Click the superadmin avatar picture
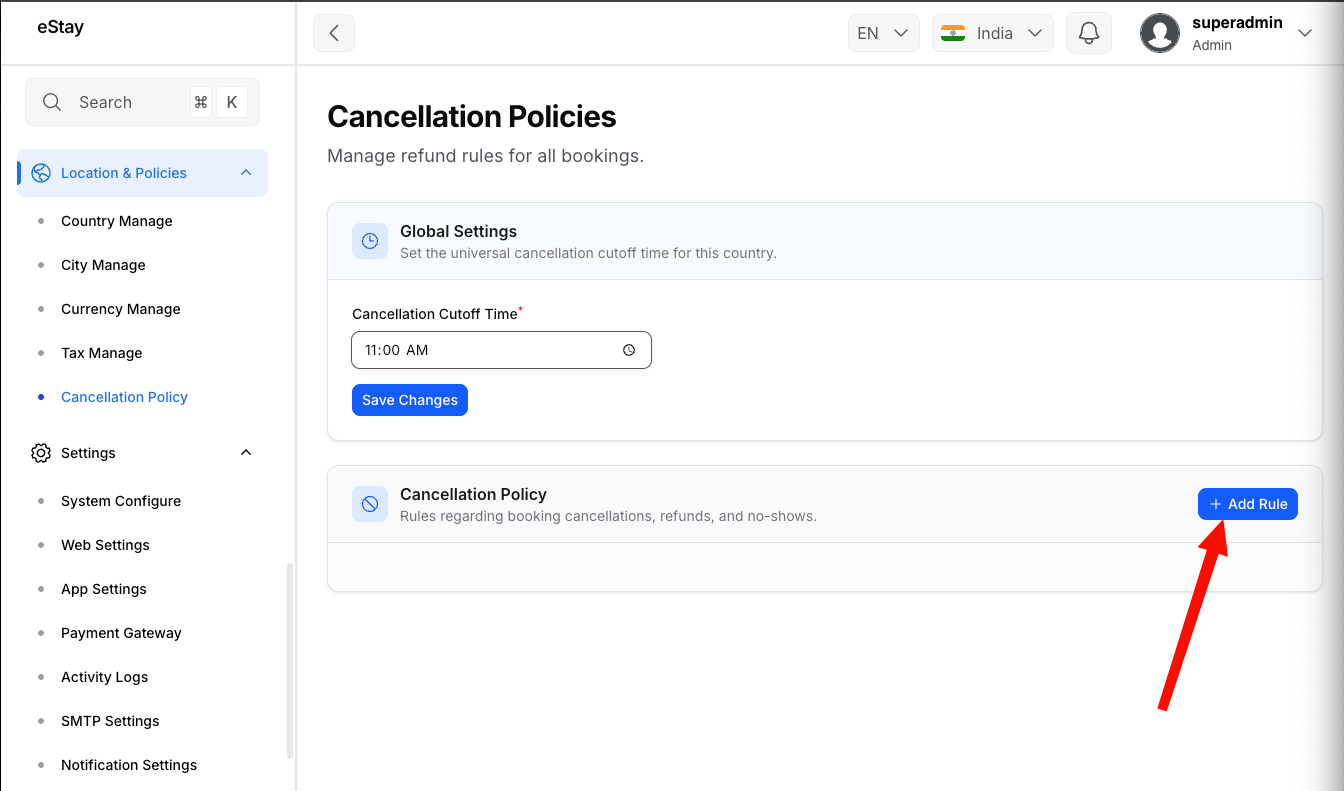Viewport: 1344px width, 791px height. pyautogui.click(x=1160, y=33)
